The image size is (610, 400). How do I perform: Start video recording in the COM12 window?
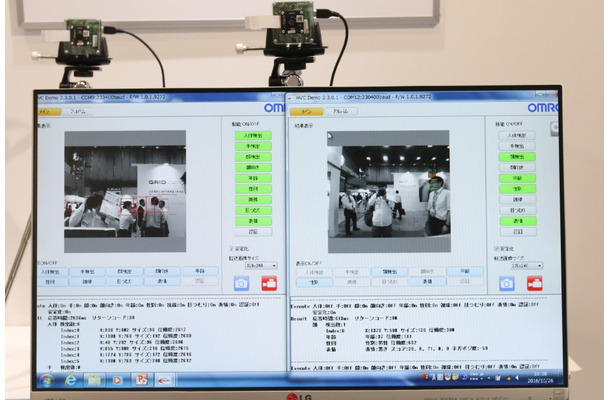535,284
